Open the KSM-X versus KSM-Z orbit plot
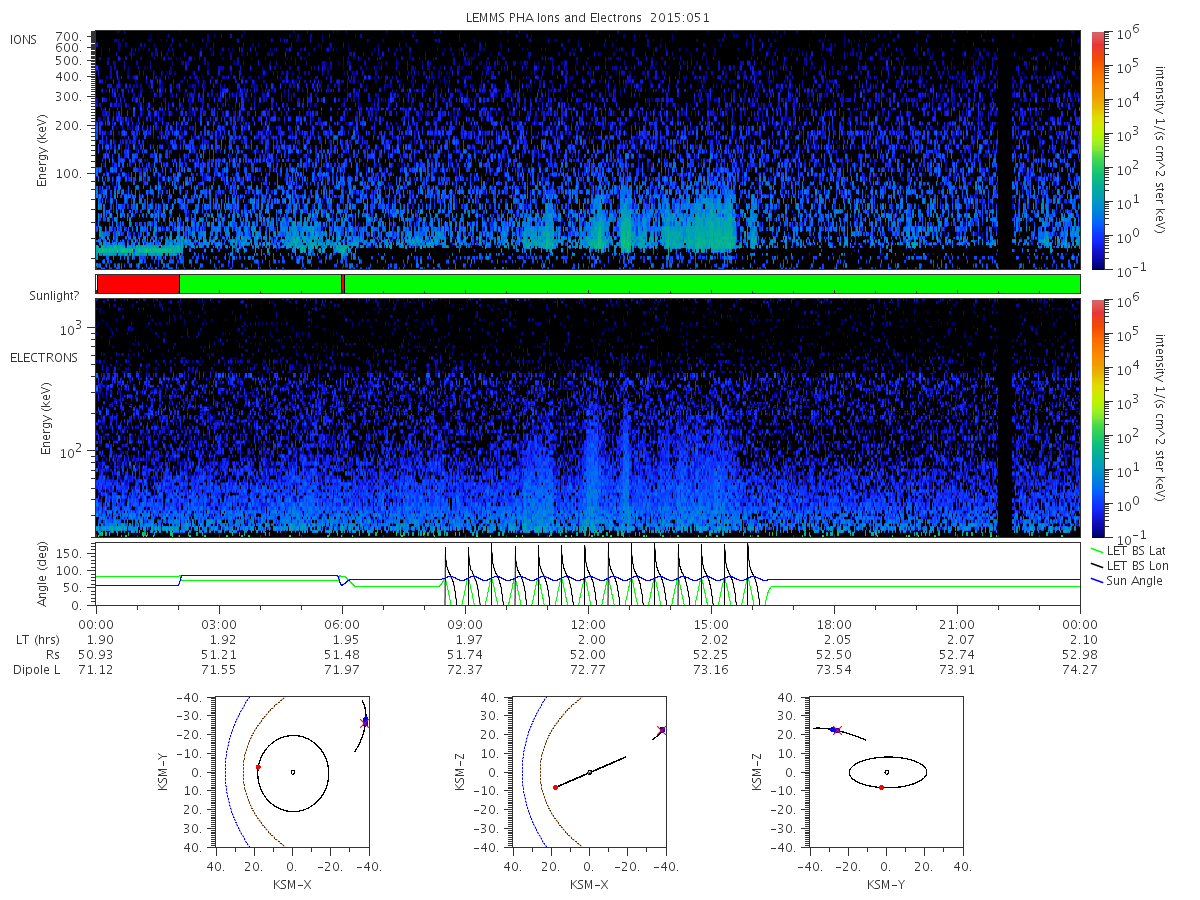This screenshot has height=900, width=1200. tap(588, 771)
